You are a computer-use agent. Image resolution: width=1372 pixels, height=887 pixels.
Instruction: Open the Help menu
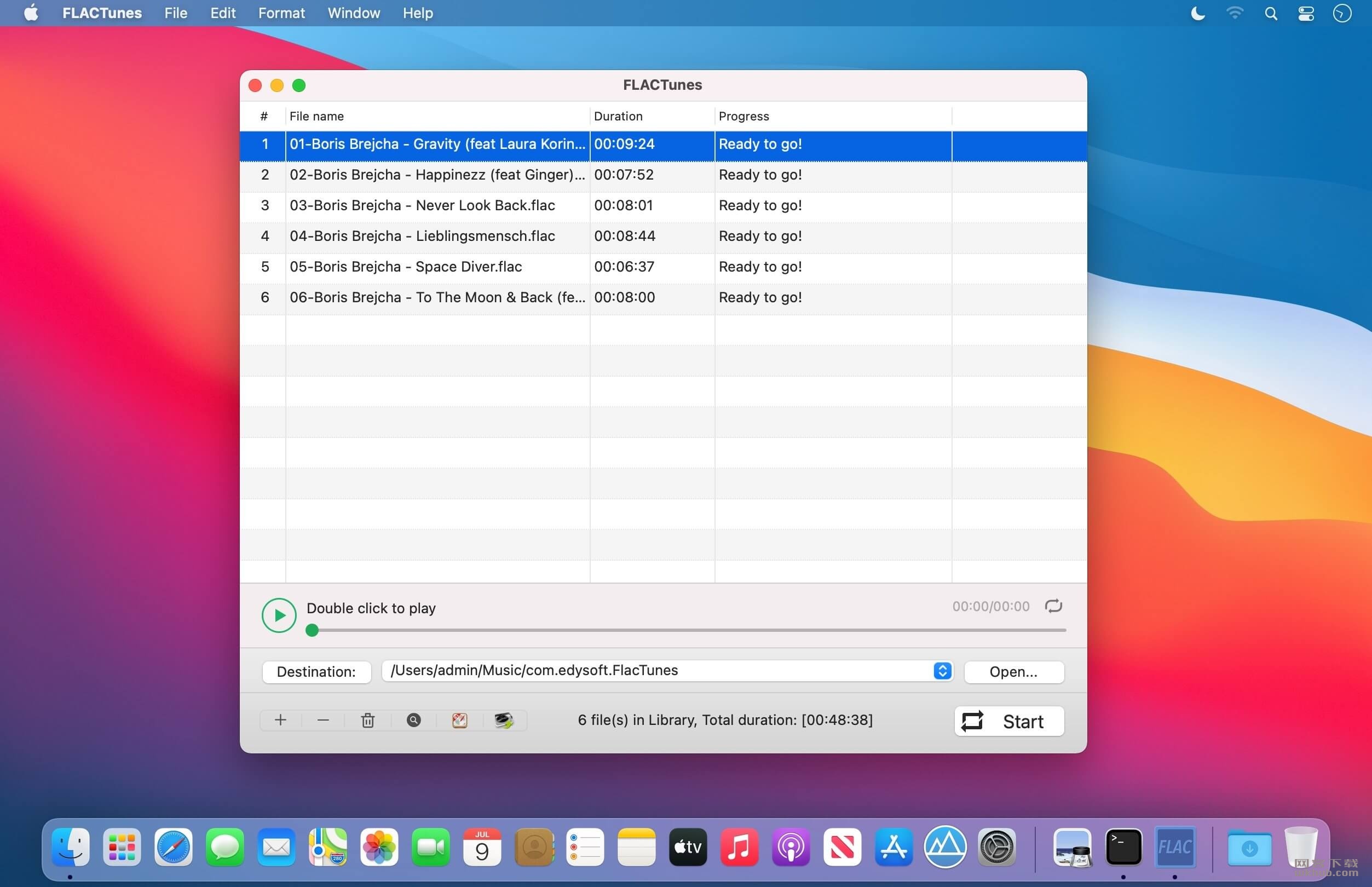click(x=417, y=13)
